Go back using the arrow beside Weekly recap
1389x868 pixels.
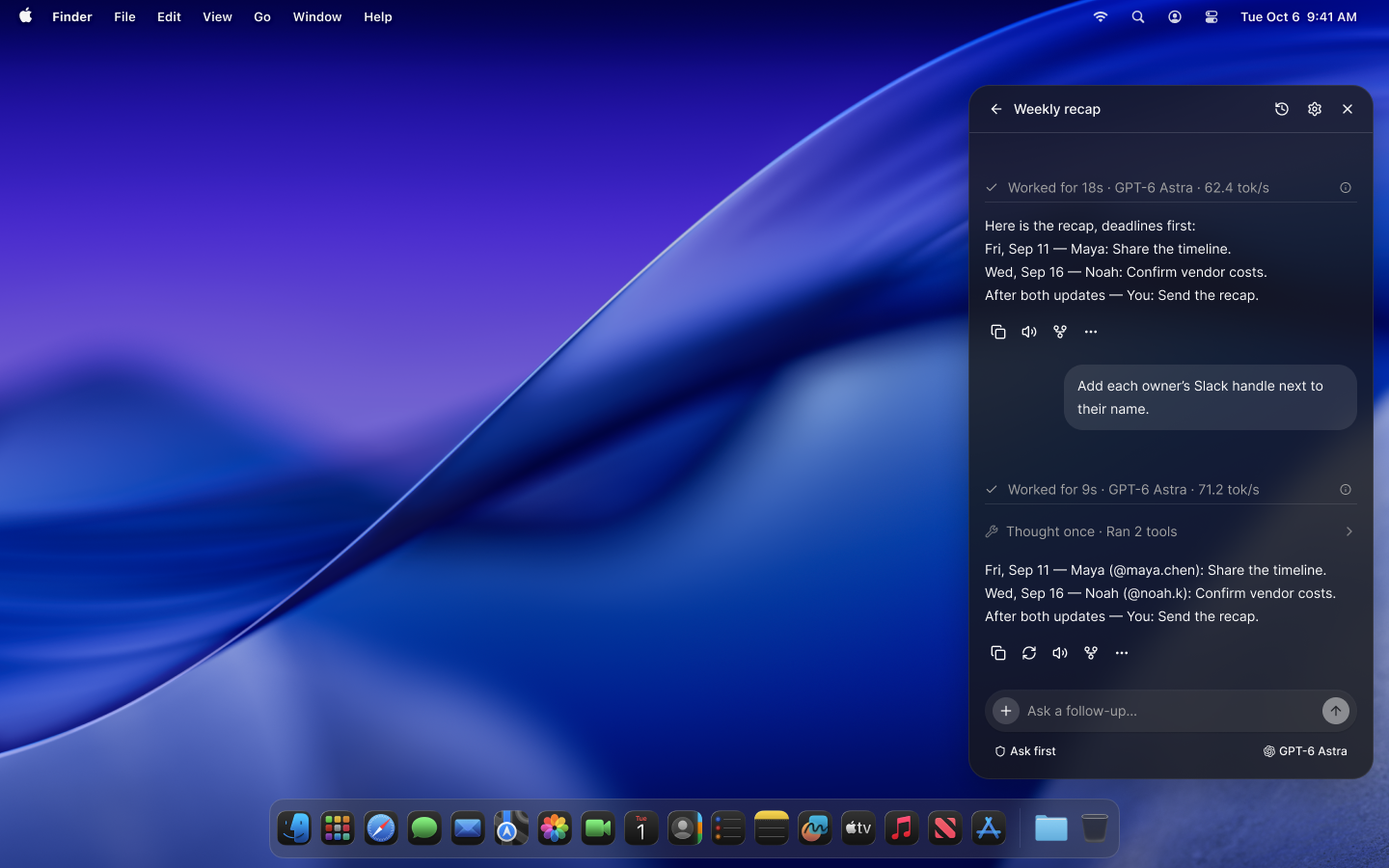[x=995, y=109]
